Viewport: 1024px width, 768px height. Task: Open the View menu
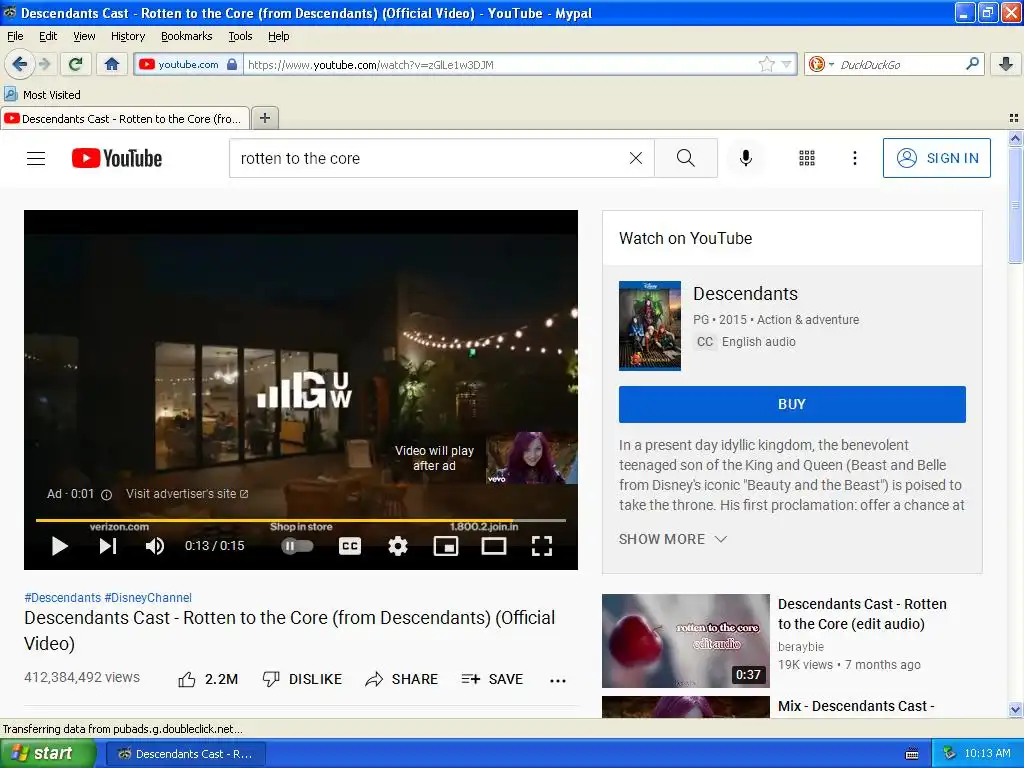(84, 36)
